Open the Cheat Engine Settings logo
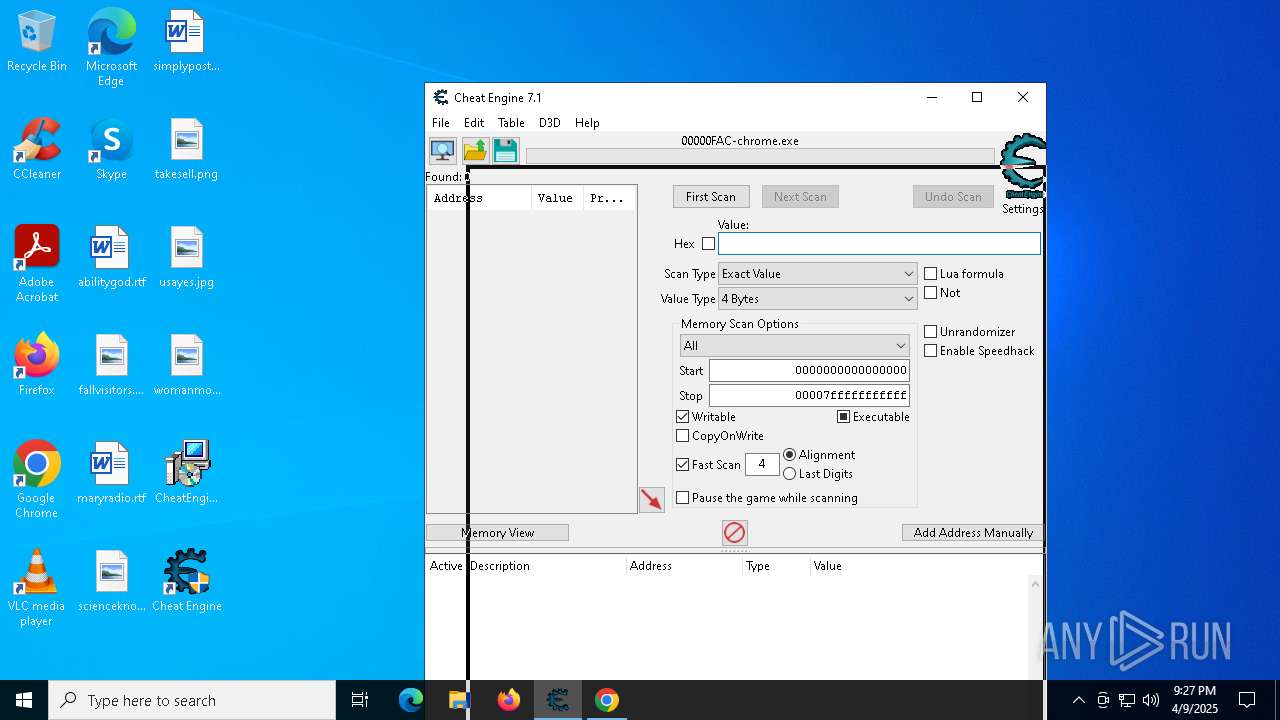 pyautogui.click(x=1023, y=168)
